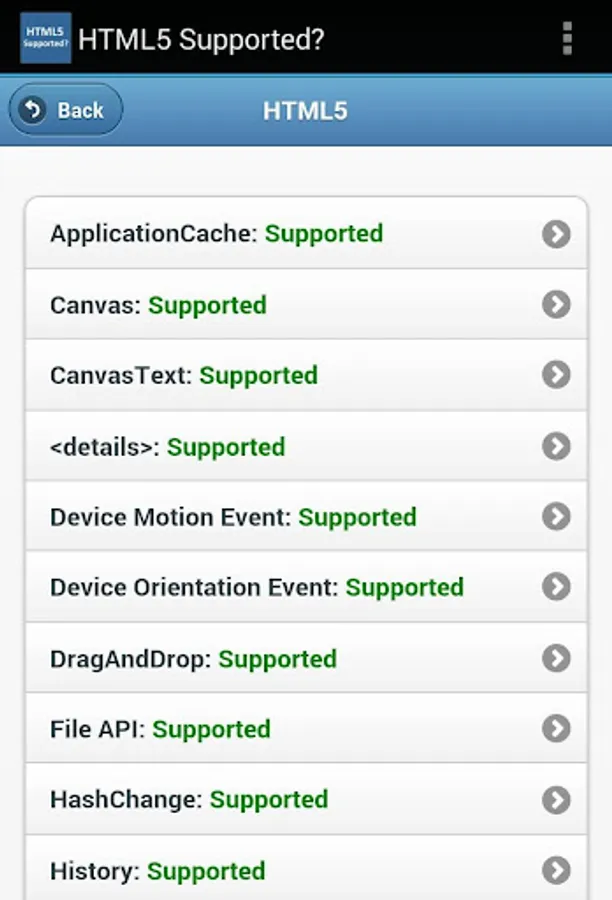Image resolution: width=612 pixels, height=900 pixels.
Task: Hit the arrow icon on details row
Action: [x=556, y=446]
